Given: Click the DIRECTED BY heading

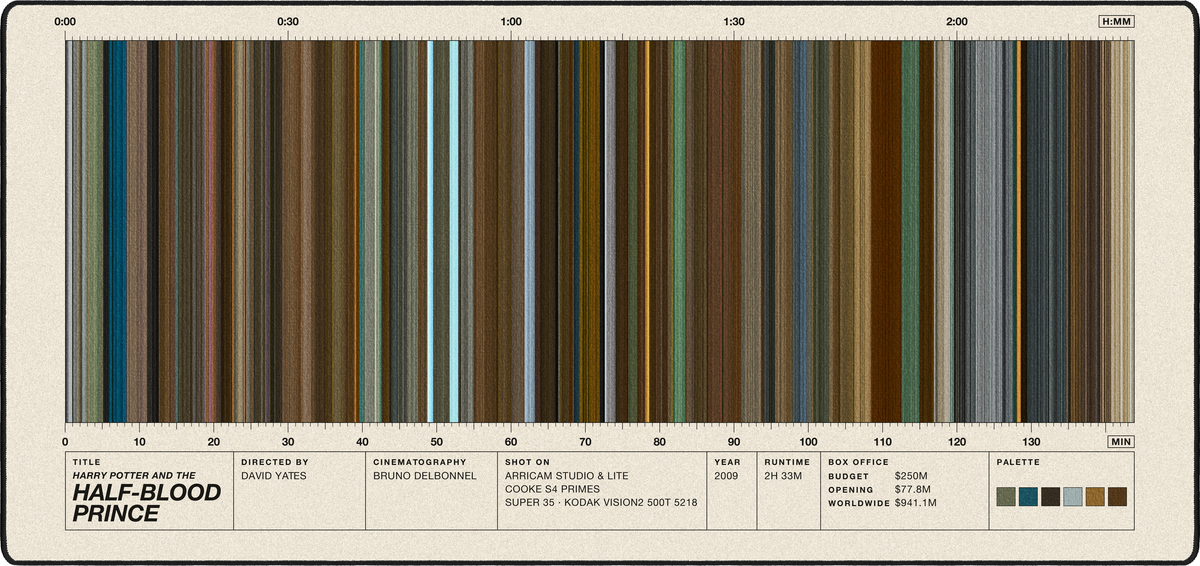Looking at the screenshot, I should point(275,463).
